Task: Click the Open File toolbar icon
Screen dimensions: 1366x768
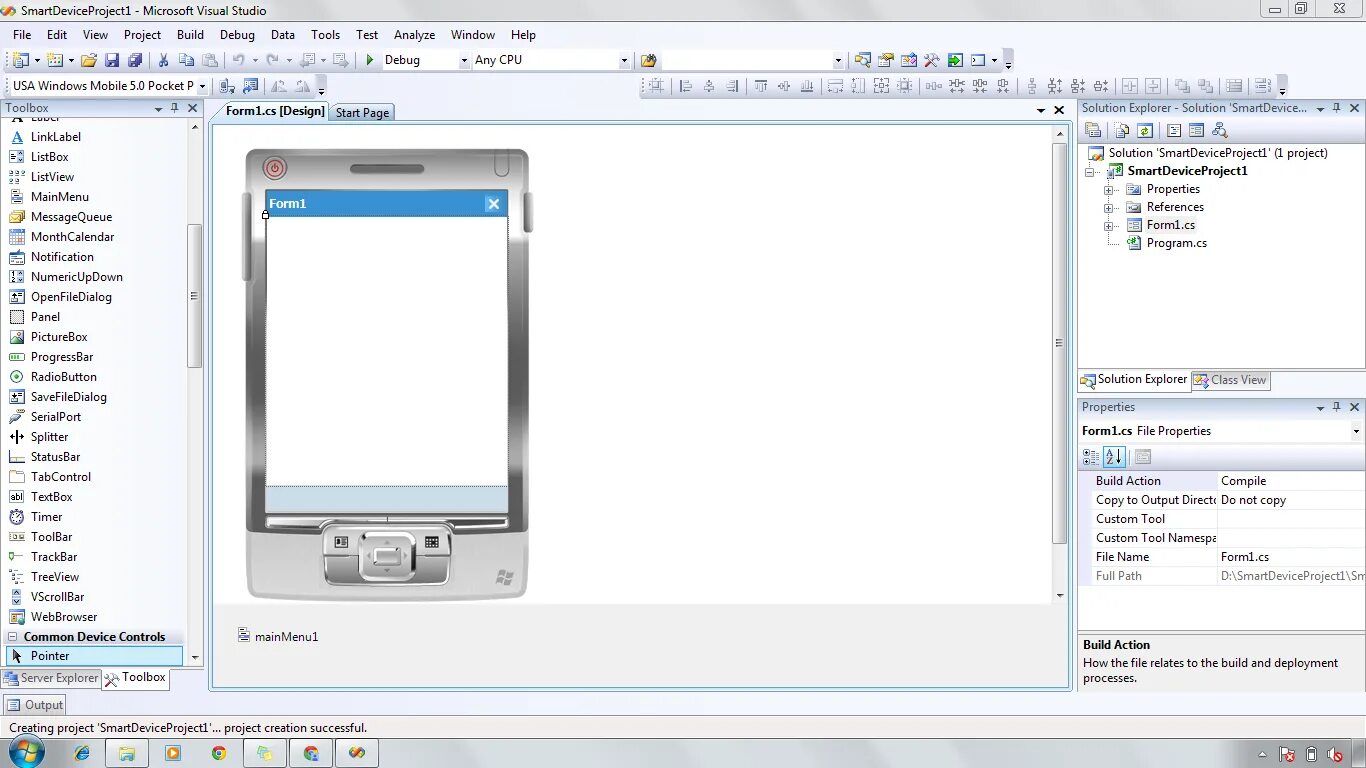Action: pos(89,60)
